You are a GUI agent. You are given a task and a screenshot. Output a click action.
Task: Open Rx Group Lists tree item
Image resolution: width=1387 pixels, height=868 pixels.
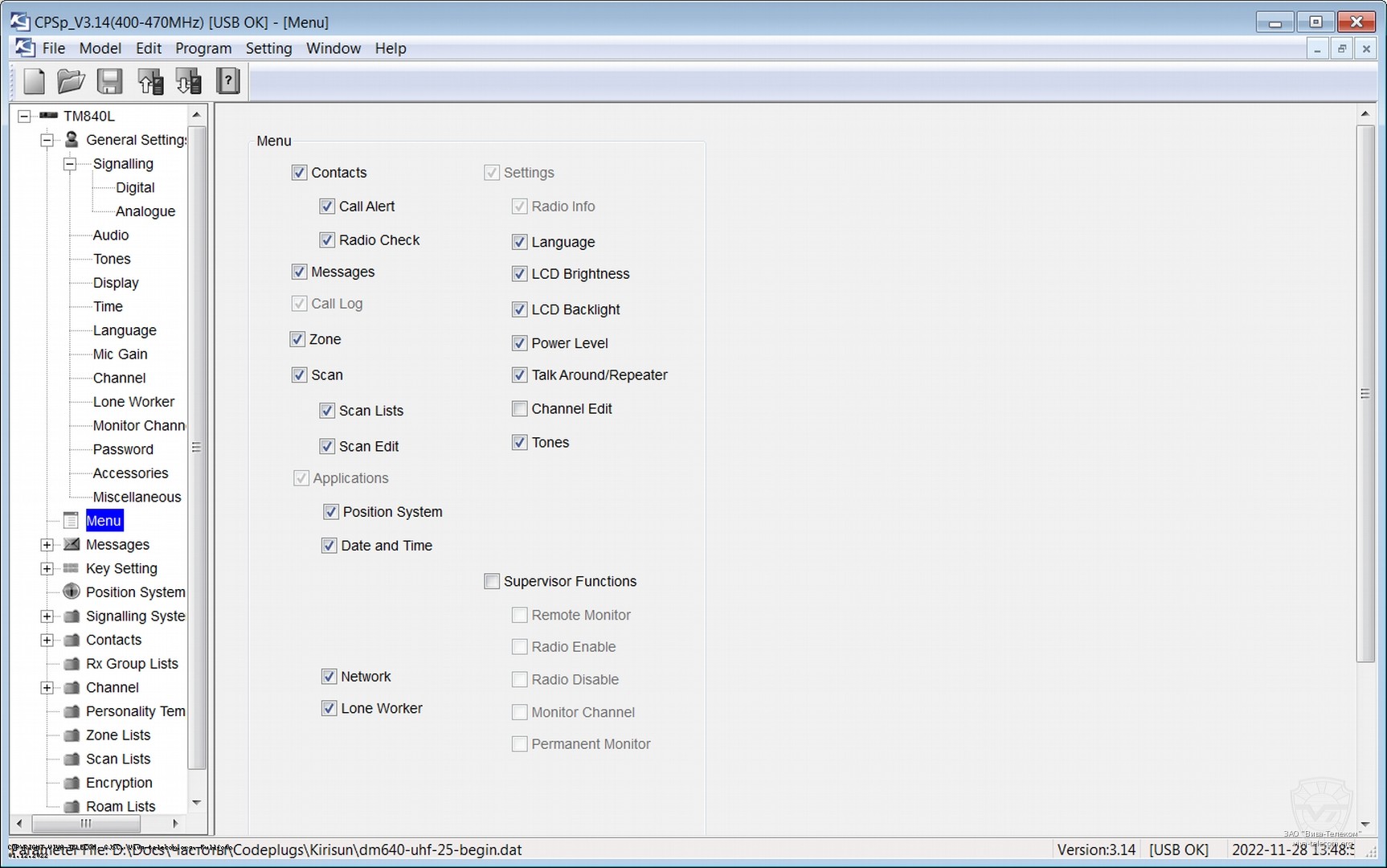point(132,664)
